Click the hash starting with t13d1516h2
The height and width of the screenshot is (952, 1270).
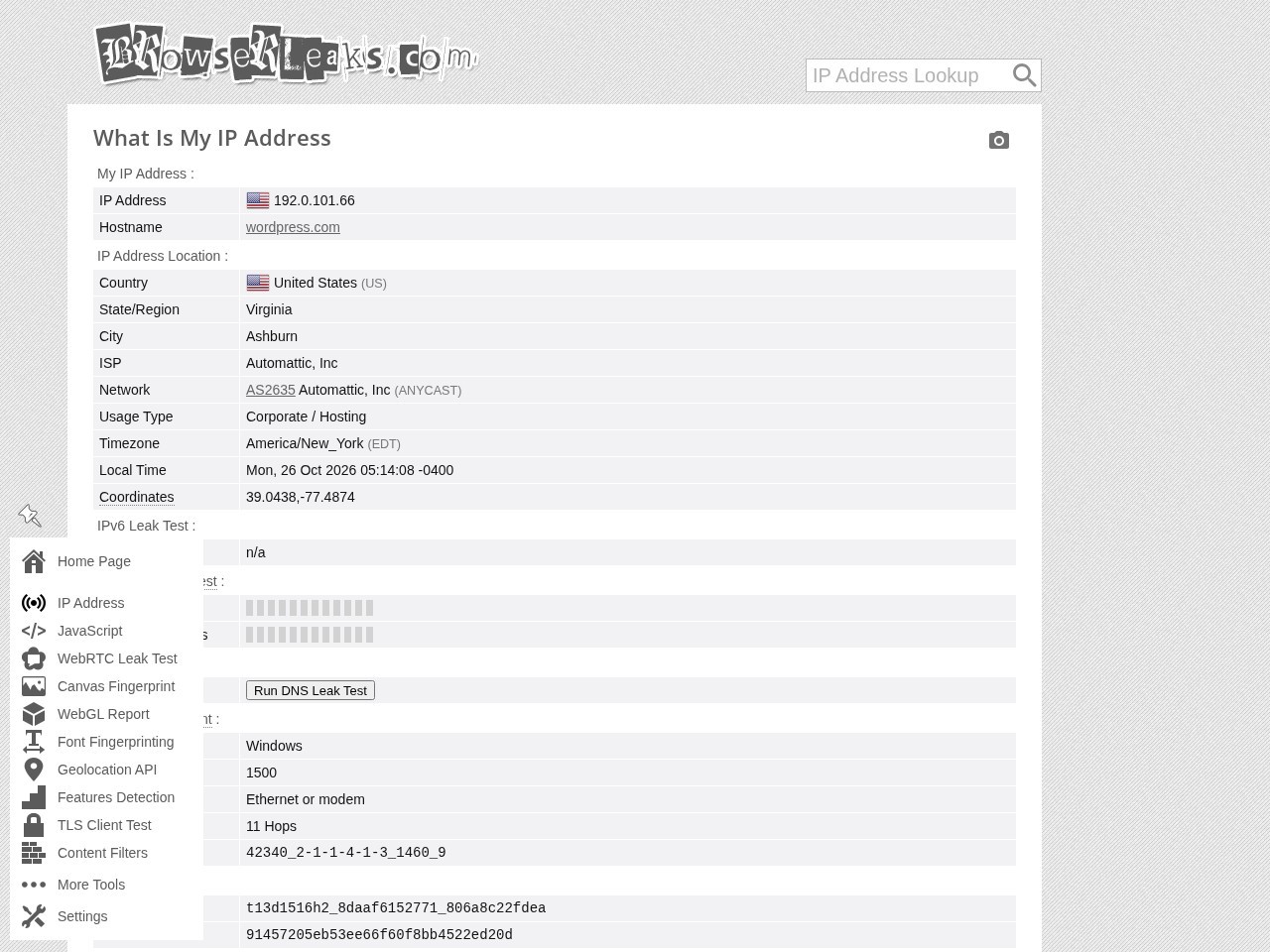click(x=396, y=908)
